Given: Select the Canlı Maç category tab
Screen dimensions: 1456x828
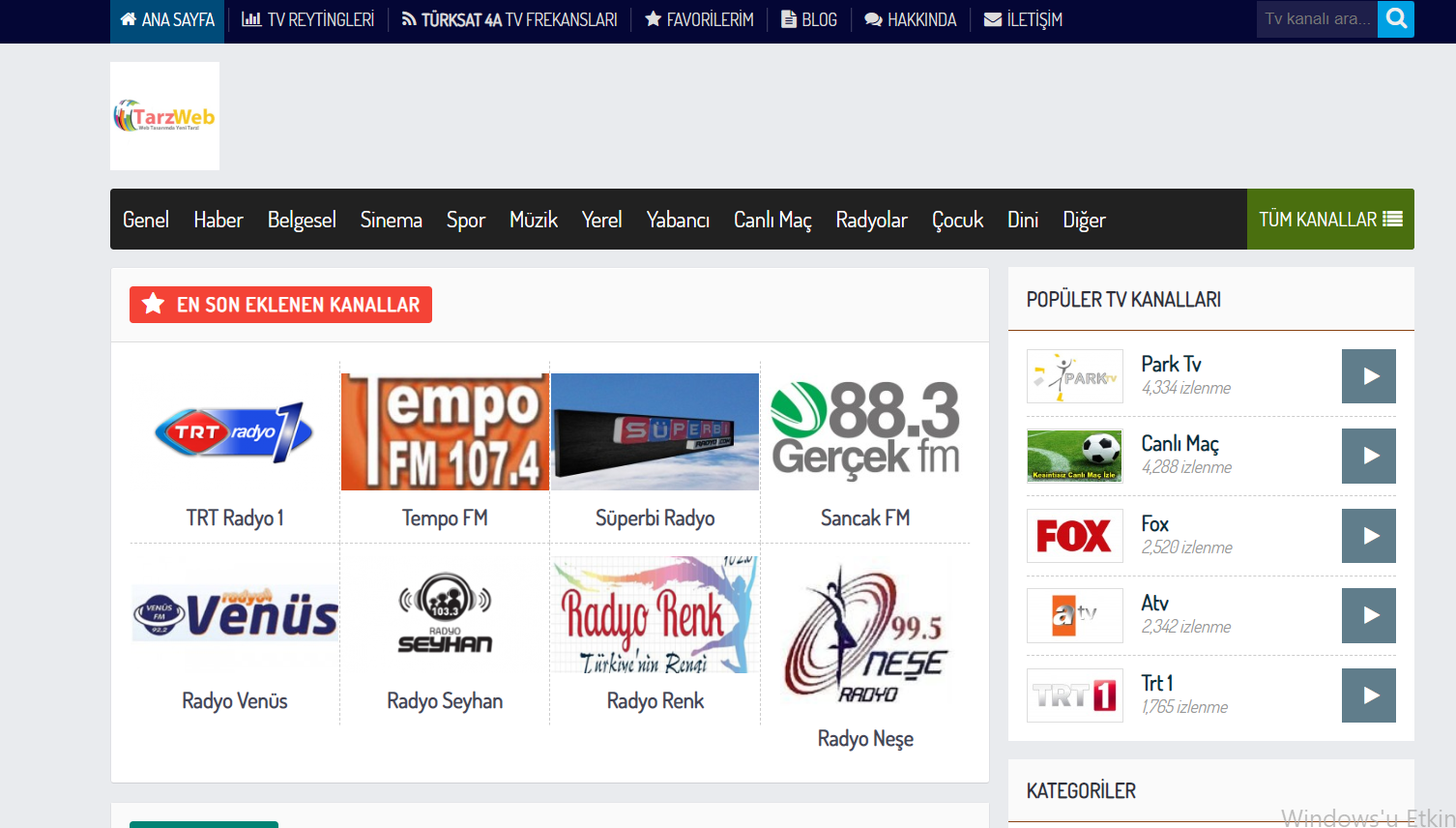Looking at the screenshot, I should pyautogui.click(x=772, y=220).
